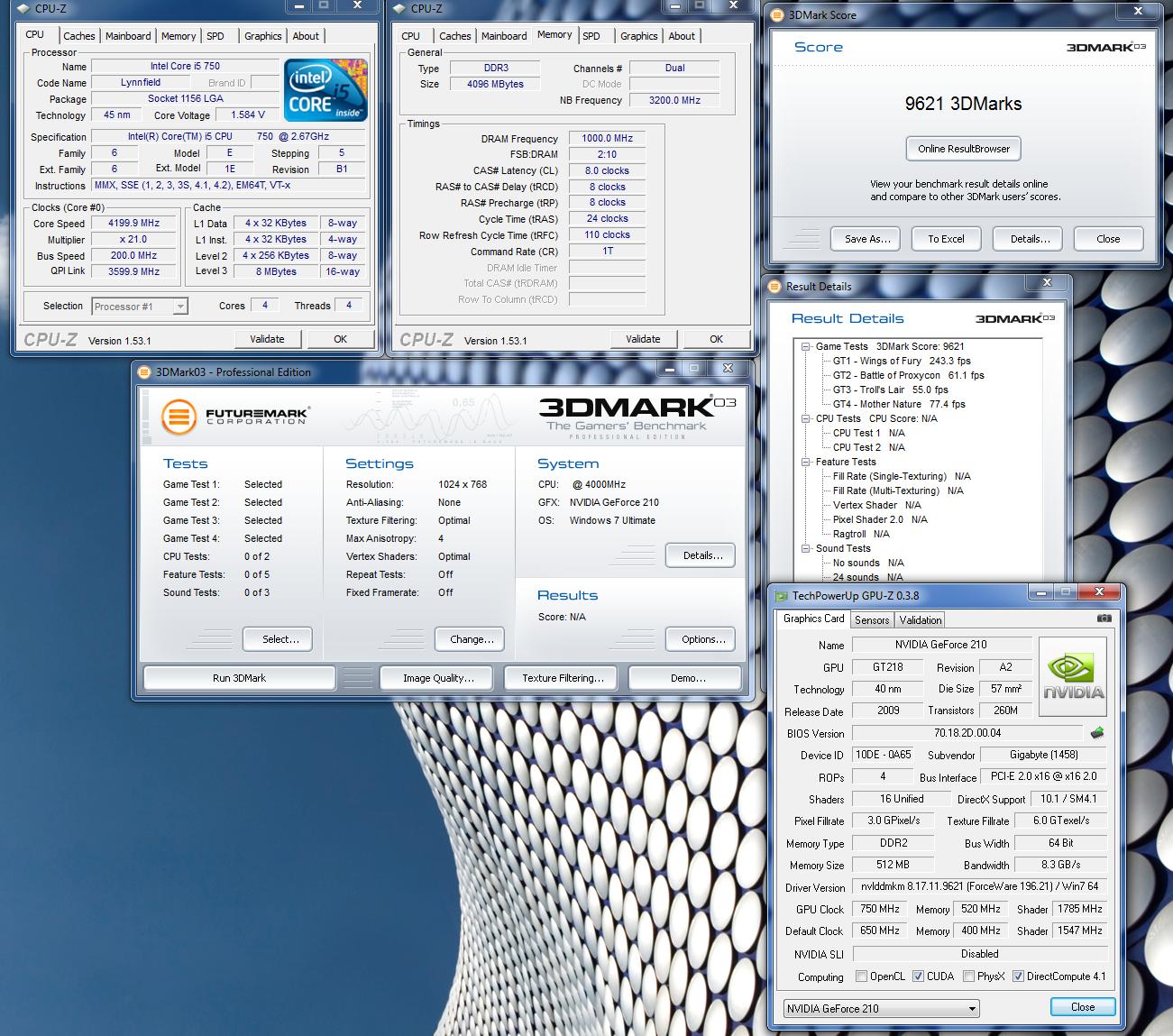This screenshot has height=1036, width=1173.
Task: Click the left CPU-Z window title icon
Action: (x=24, y=8)
